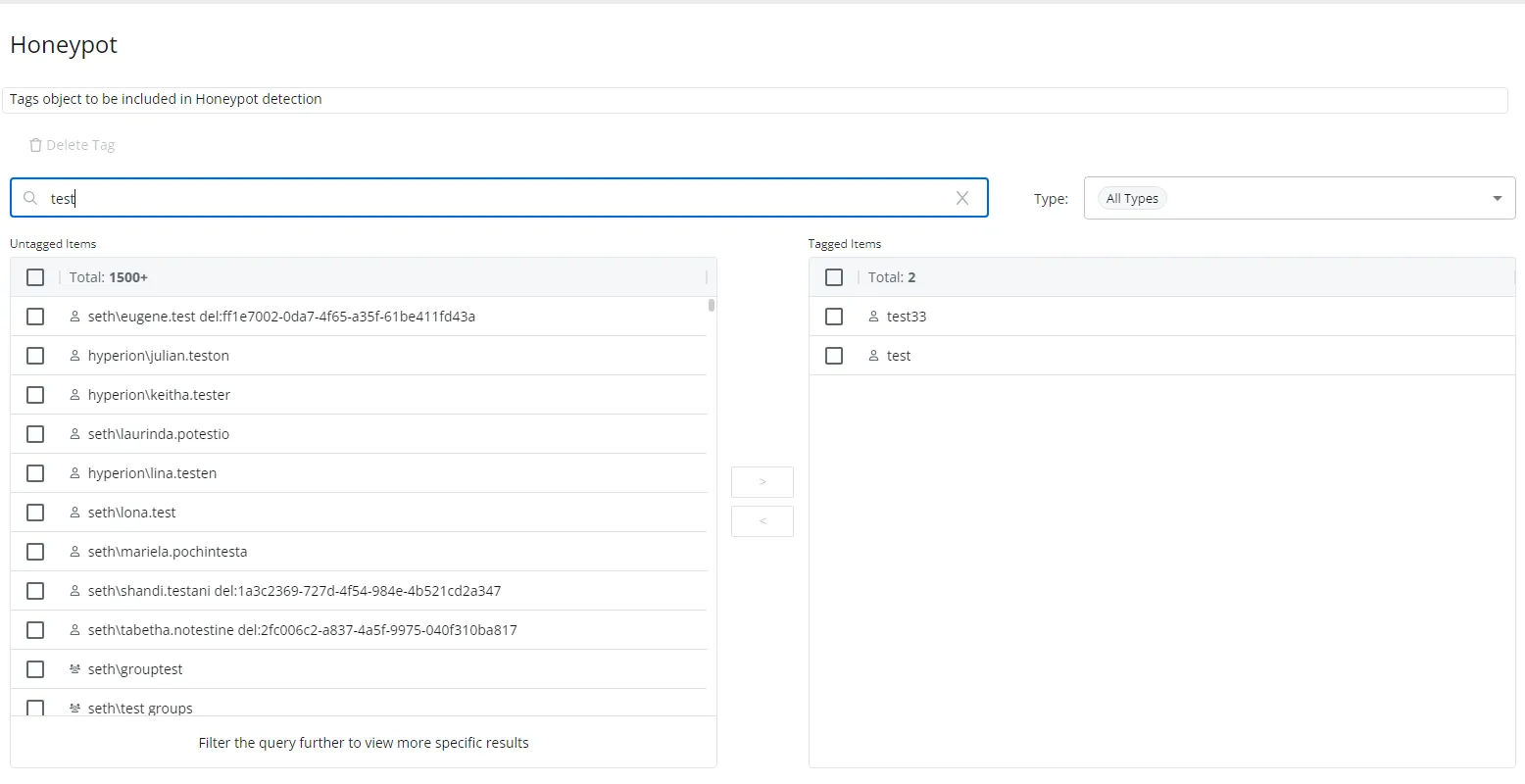Click 'Filter the query further' hint text

click(364, 743)
